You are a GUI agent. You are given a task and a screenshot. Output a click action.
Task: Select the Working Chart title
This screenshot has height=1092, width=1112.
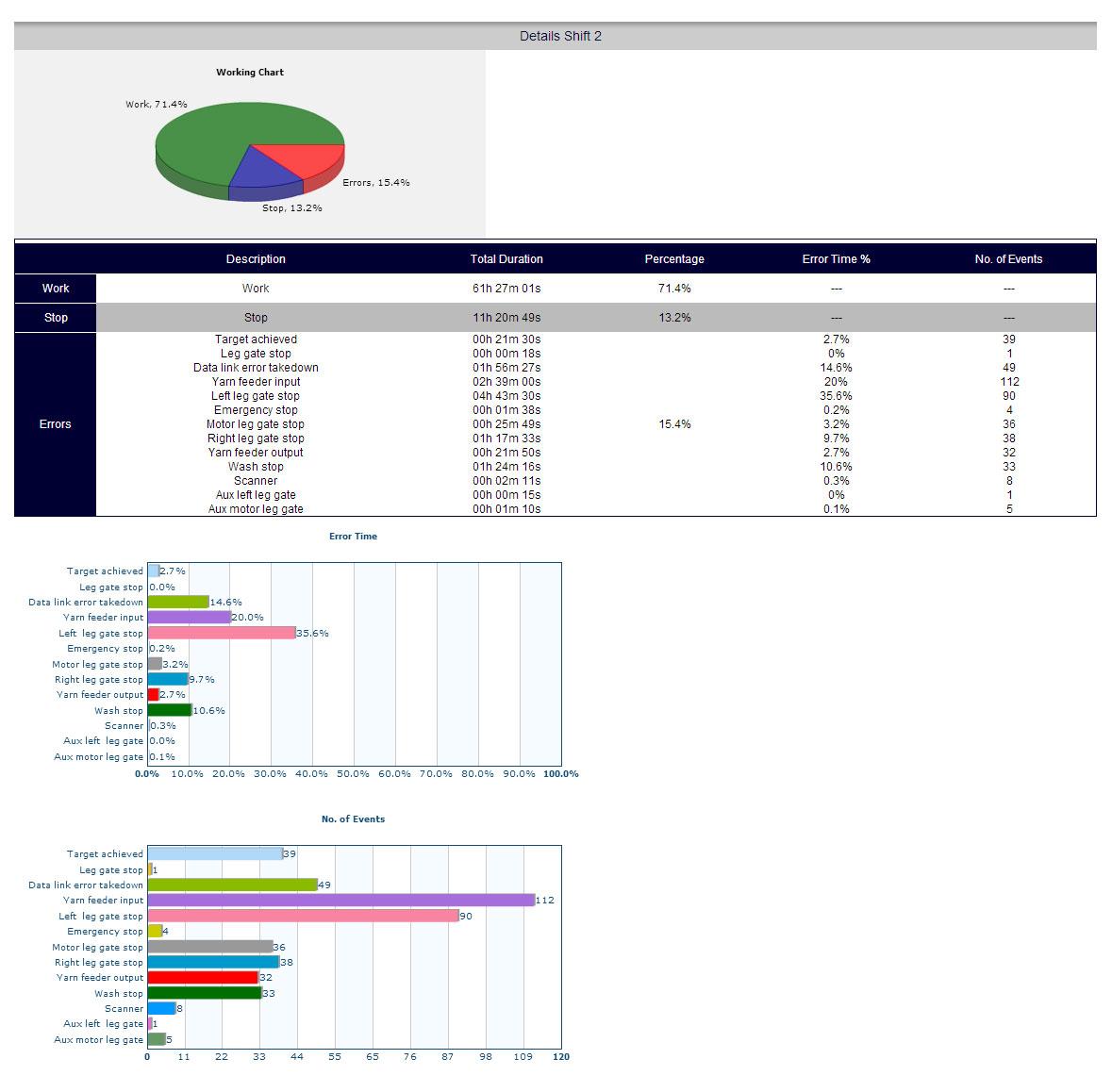pos(250,73)
